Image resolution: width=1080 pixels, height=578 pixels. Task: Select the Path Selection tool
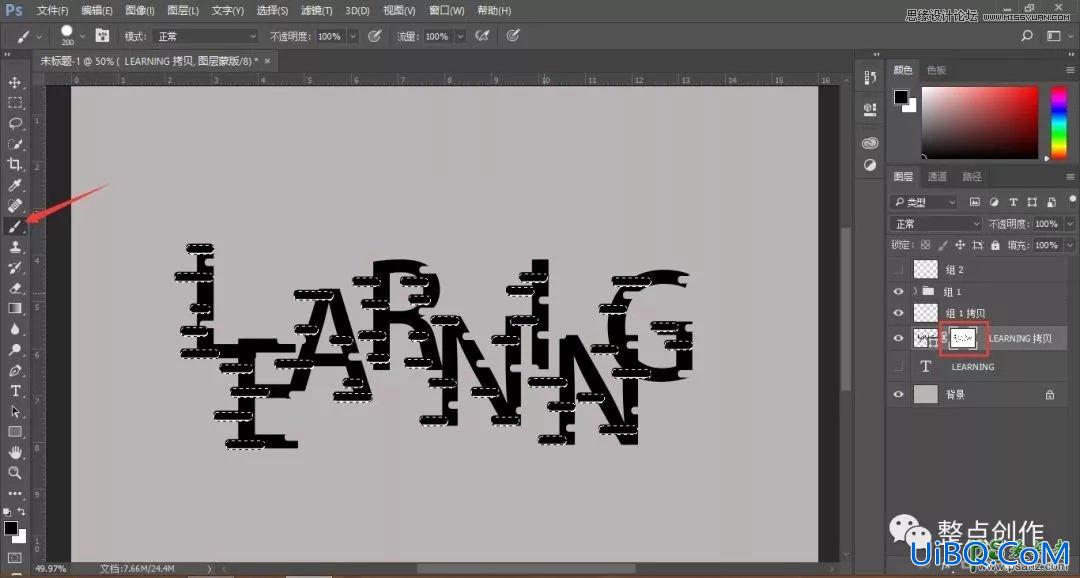tap(14, 412)
